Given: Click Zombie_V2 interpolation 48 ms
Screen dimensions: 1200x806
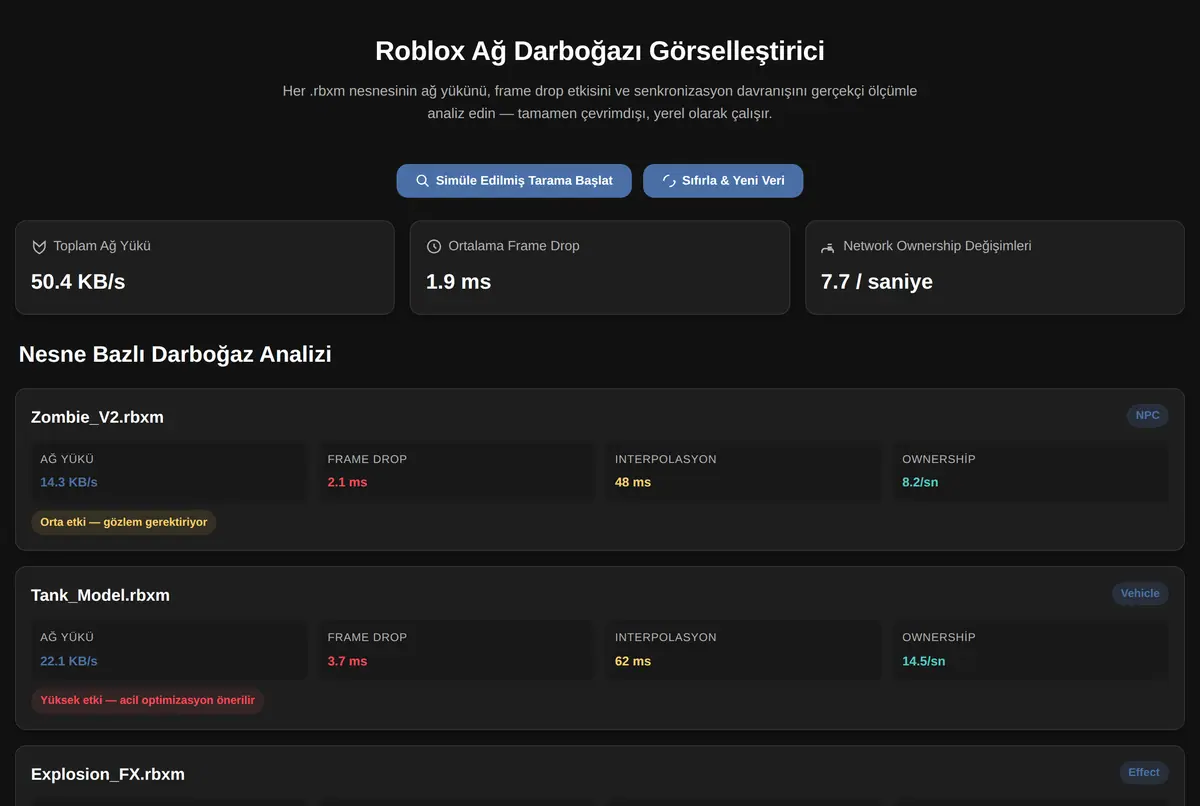Looking at the screenshot, I should click(x=633, y=482).
